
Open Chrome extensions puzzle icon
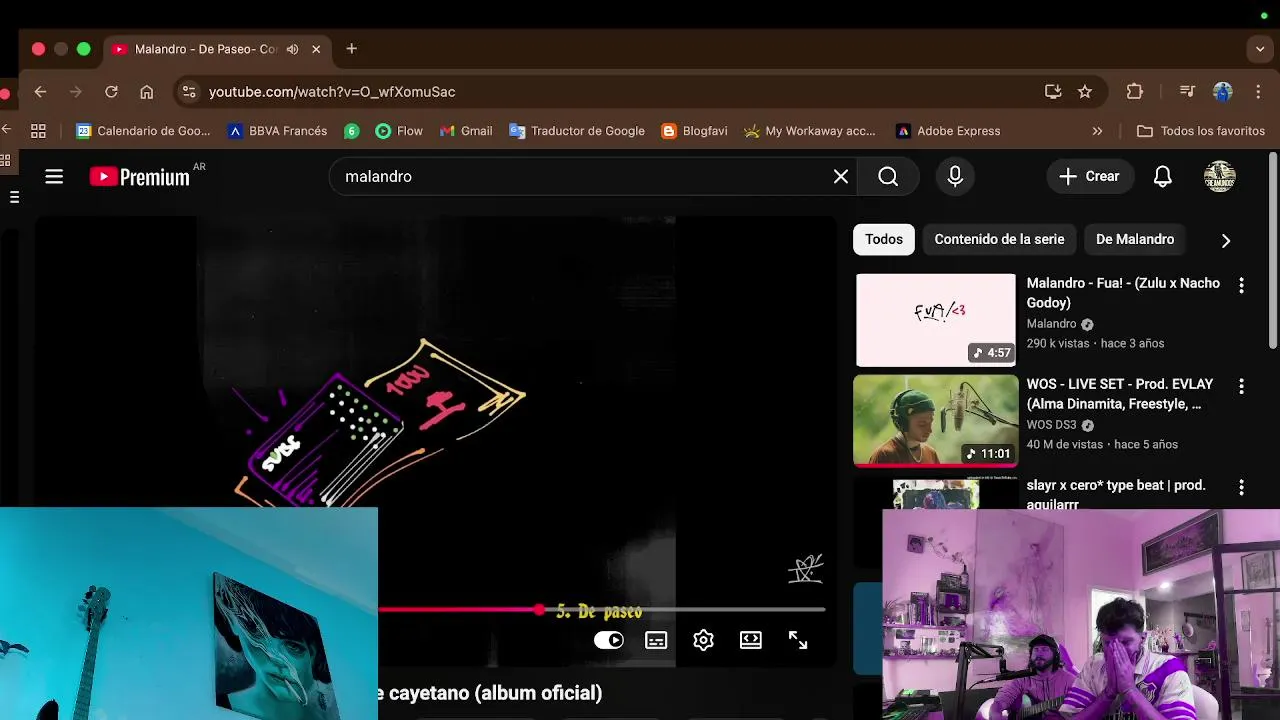[x=1134, y=92]
